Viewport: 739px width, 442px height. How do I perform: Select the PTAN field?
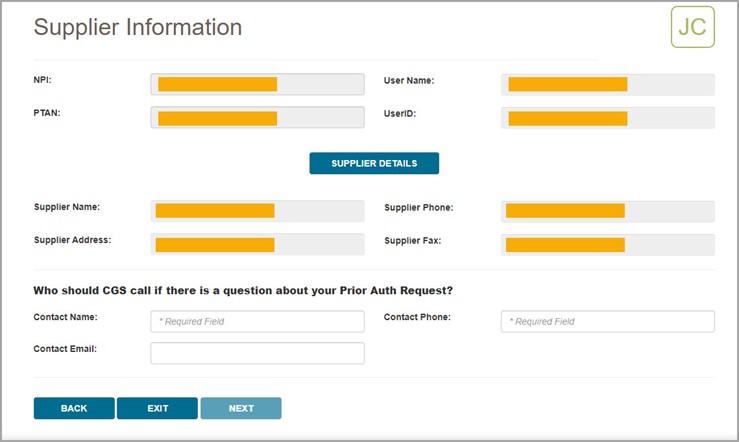(x=257, y=118)
